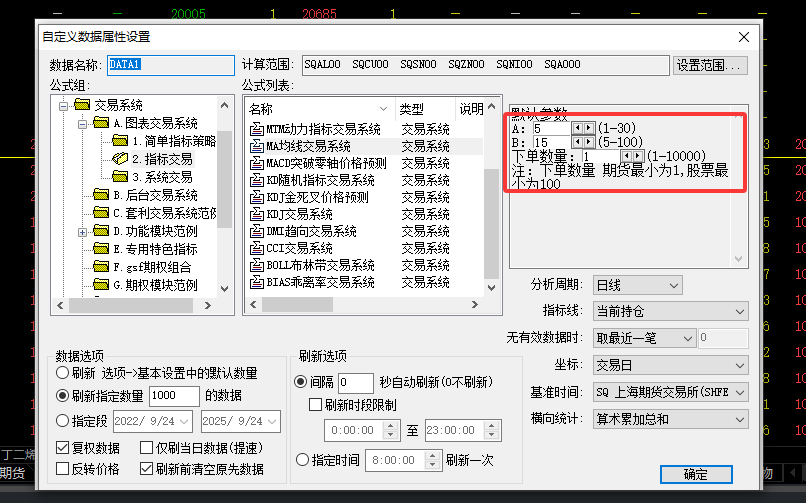
Task: Open the end date 2025/9/24 picker
Action: coord(272,421)
